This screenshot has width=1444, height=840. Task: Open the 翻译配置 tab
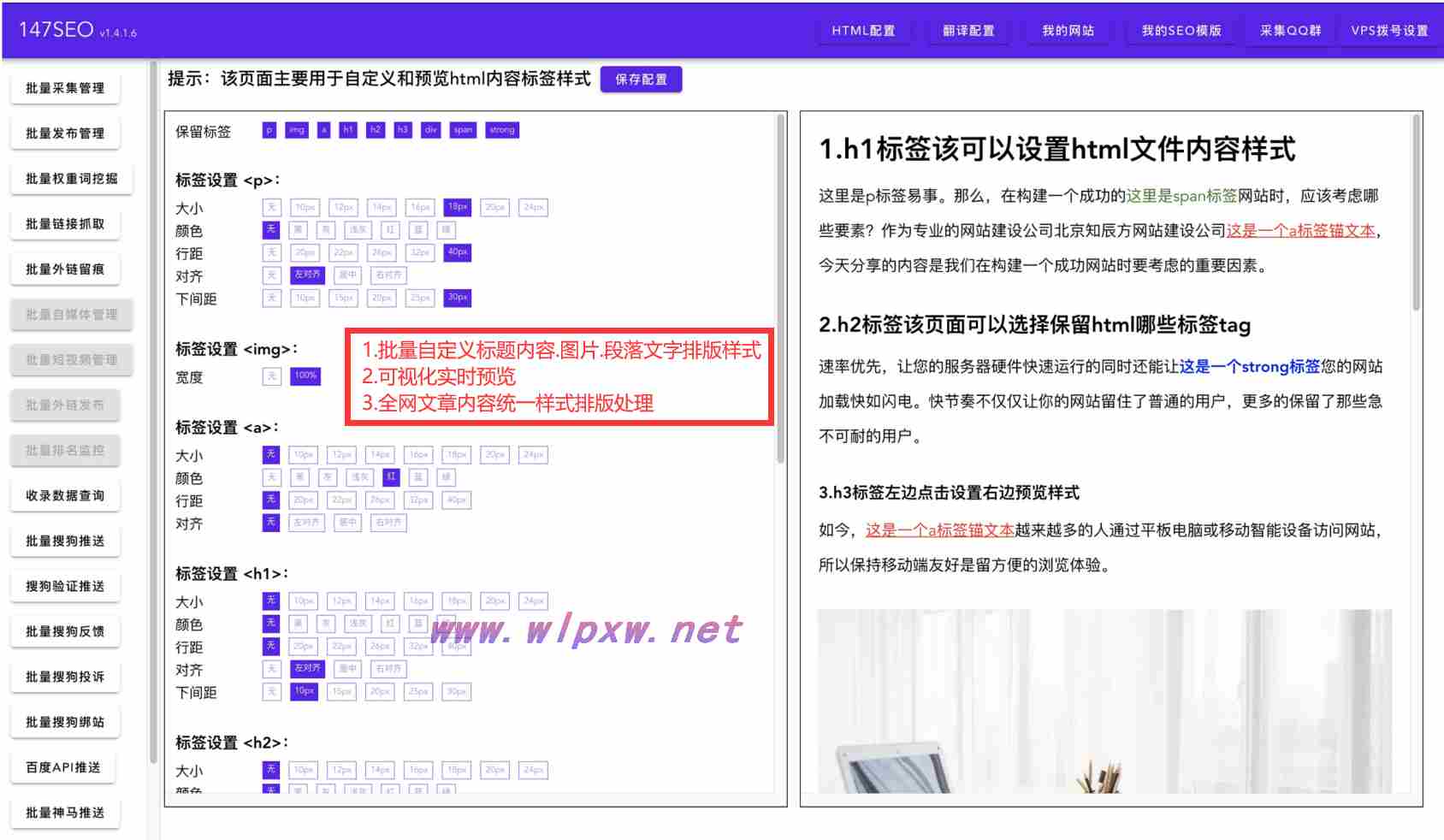pyautogui.click(x=968, y=31)
